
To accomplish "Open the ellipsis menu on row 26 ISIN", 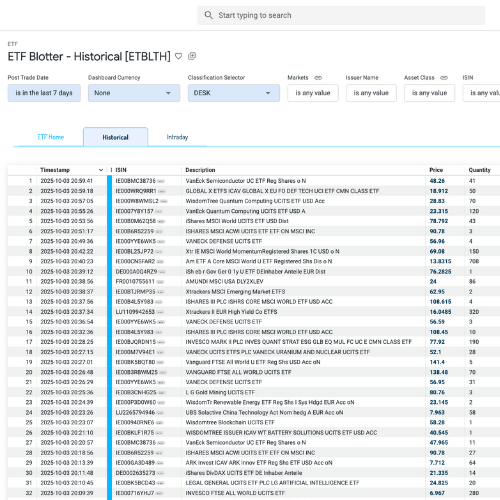I will (x=159, y=433).
